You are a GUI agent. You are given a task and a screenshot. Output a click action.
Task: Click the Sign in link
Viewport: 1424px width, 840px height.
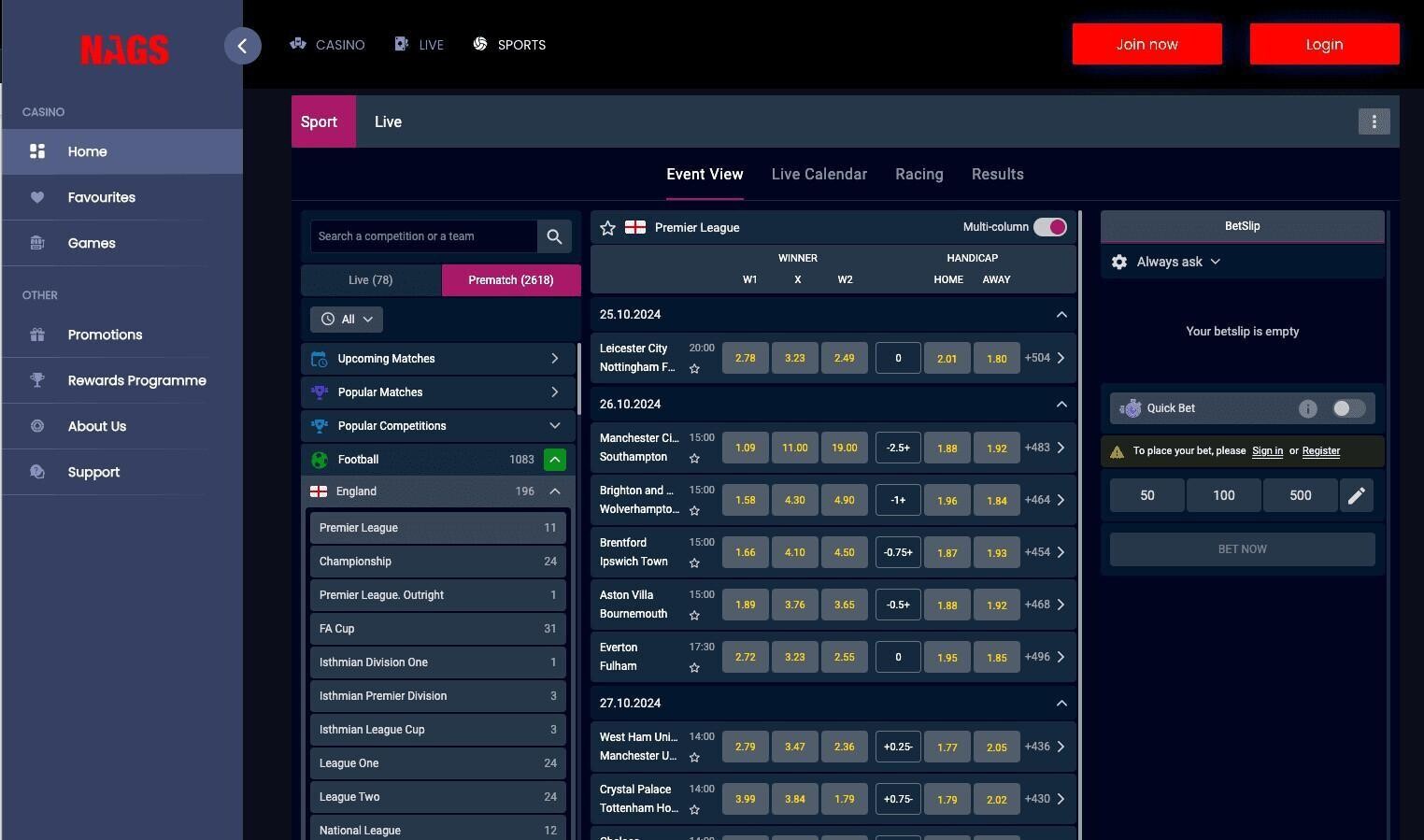pyautogui.click(x=1267, y=451)
